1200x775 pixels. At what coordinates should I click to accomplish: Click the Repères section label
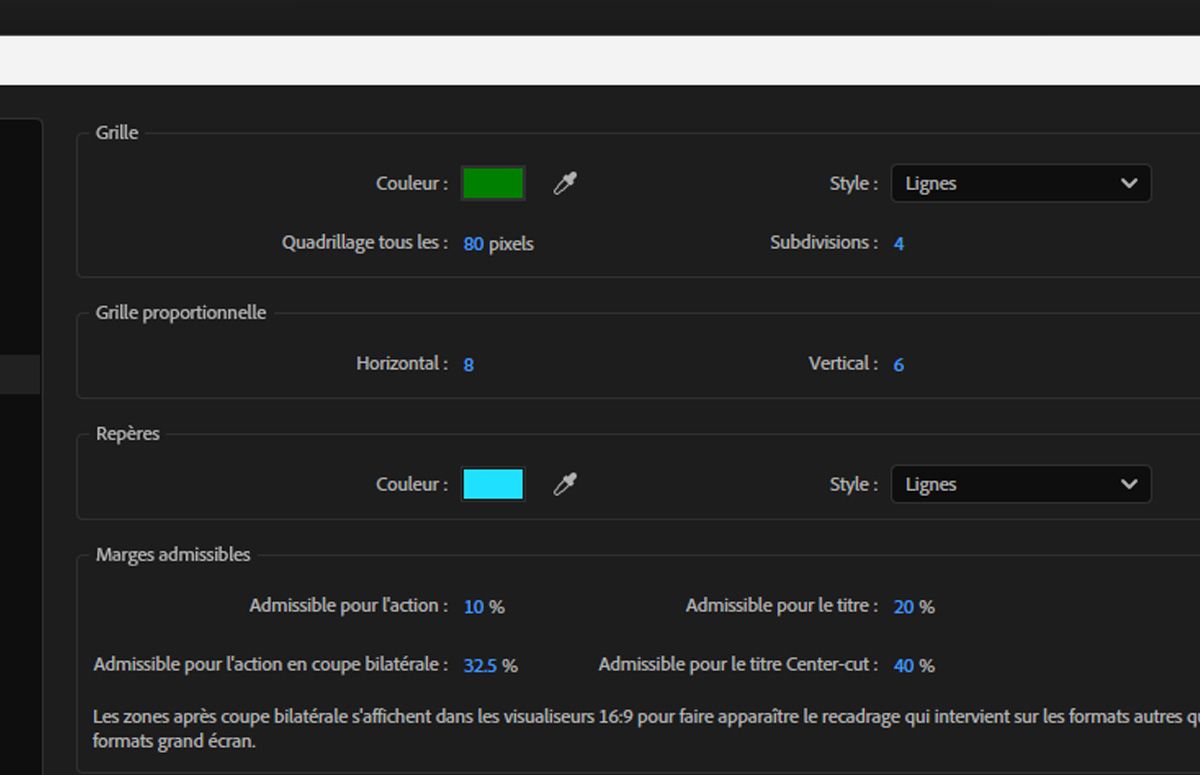[x=128, y=434]
